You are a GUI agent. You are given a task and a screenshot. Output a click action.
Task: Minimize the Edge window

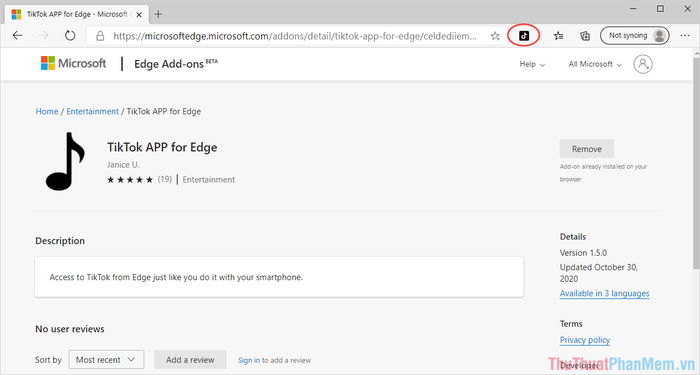633,9
